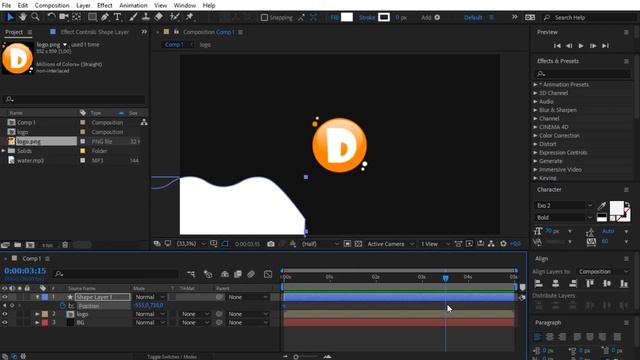This screenshot has width=640, height=360.
Task: Click Align right edges icon
Action: coord(573,284)
